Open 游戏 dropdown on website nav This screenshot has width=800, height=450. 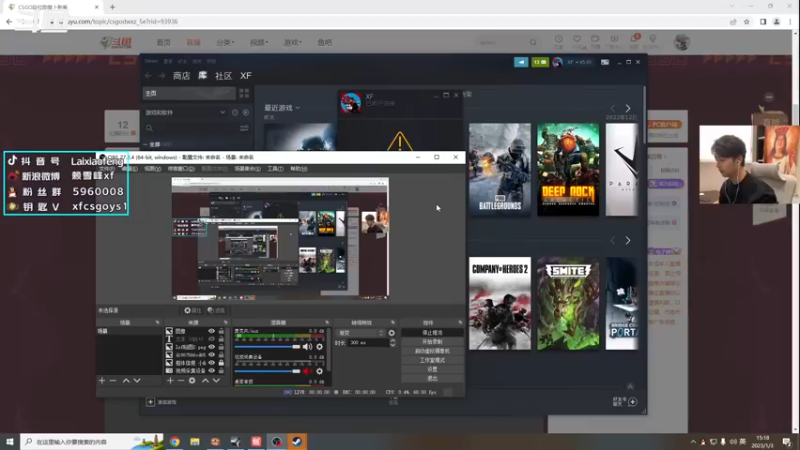point(292,42)
